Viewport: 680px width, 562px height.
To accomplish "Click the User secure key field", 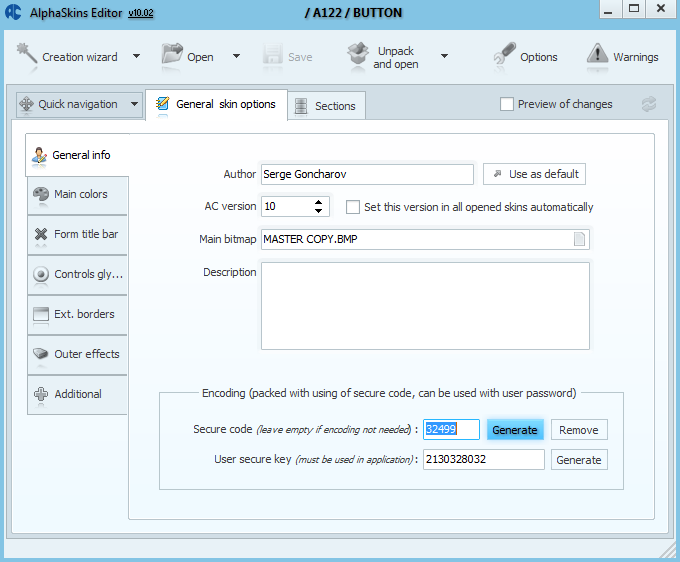I will [x=484, y=459].
